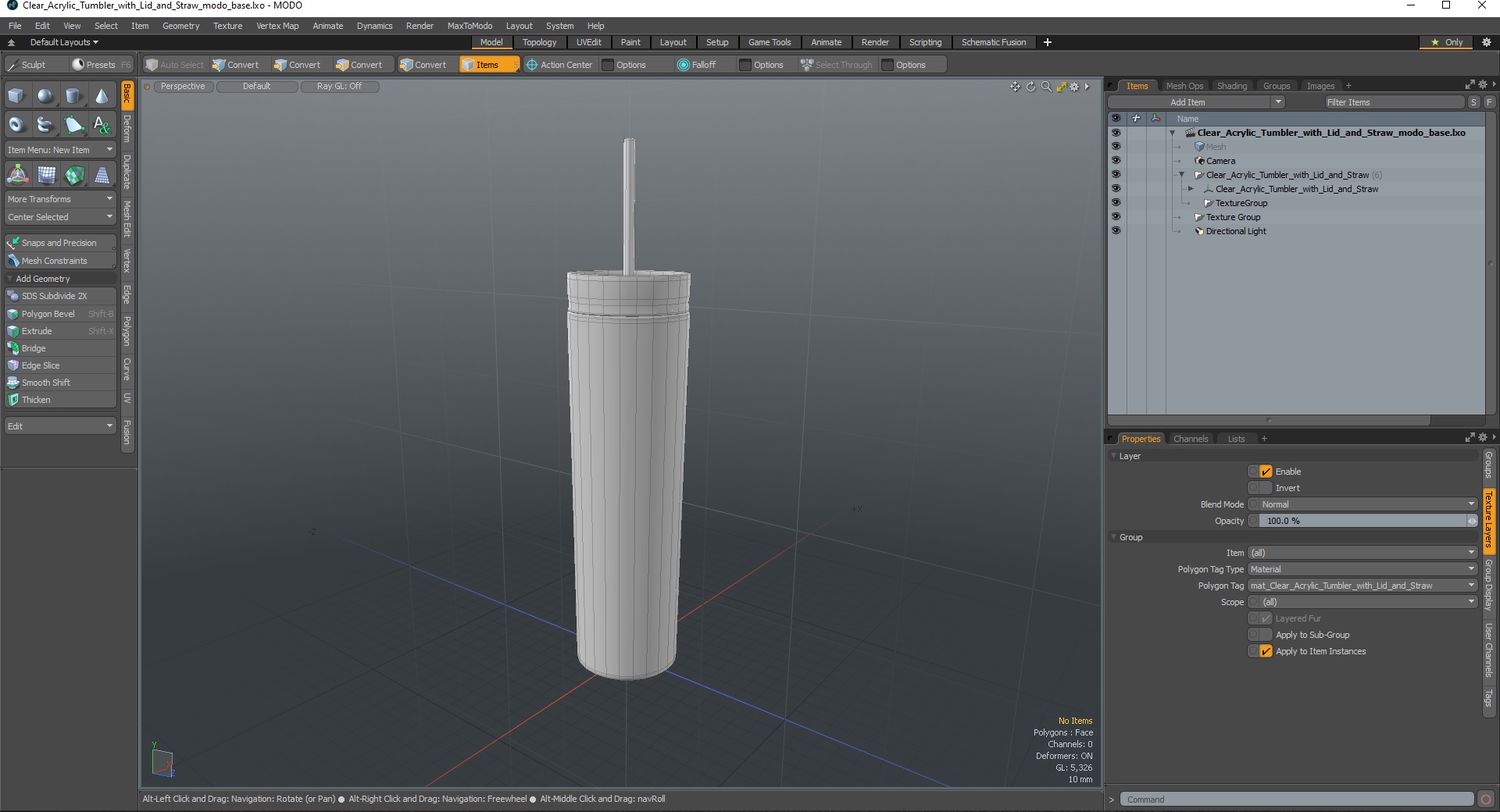Viewport: 1500px width, 812px height.
Task: Open layout settings gear at top right
Action: click(x=1486, y=42)
